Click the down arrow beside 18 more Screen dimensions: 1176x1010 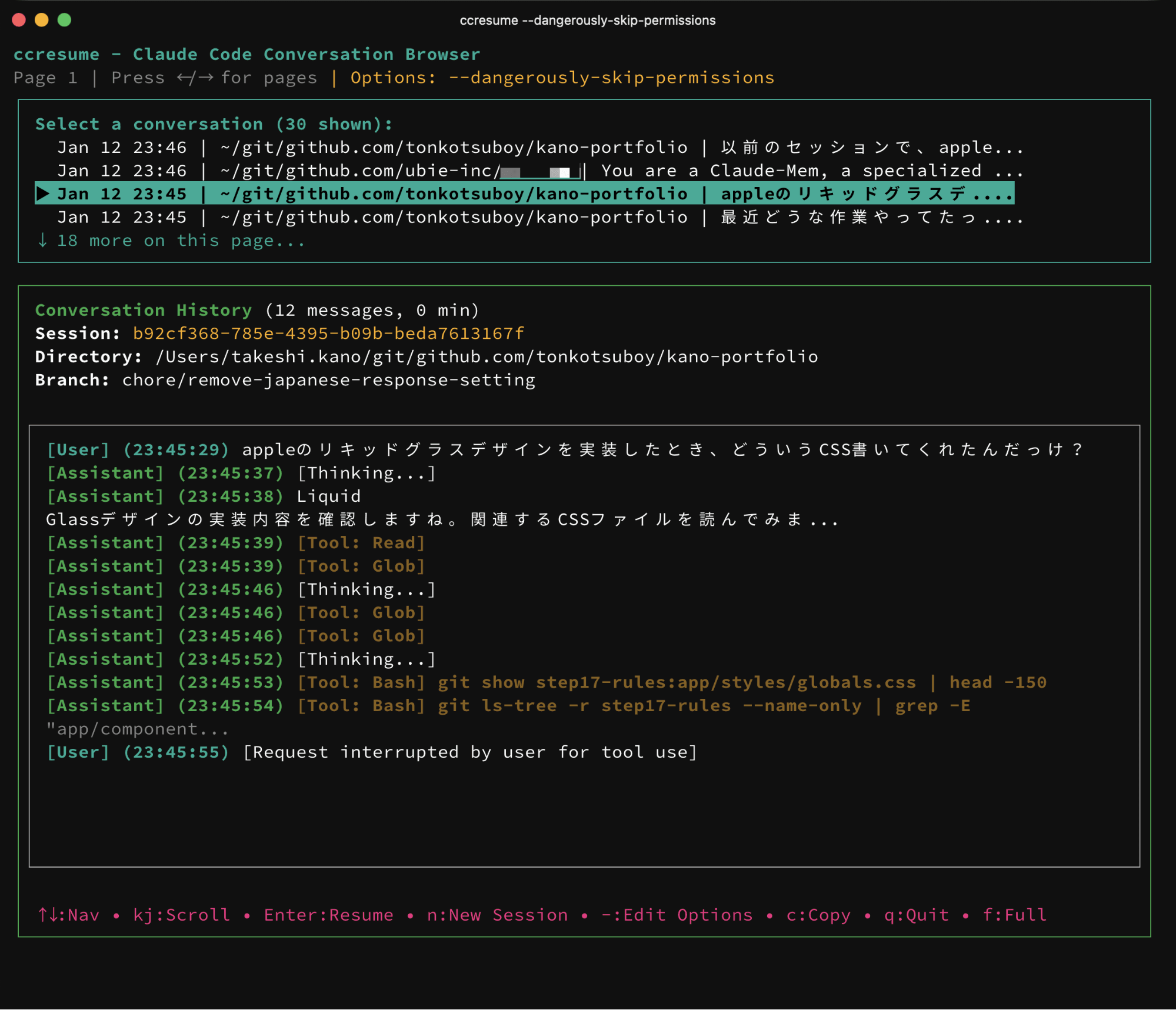[42, 241]
